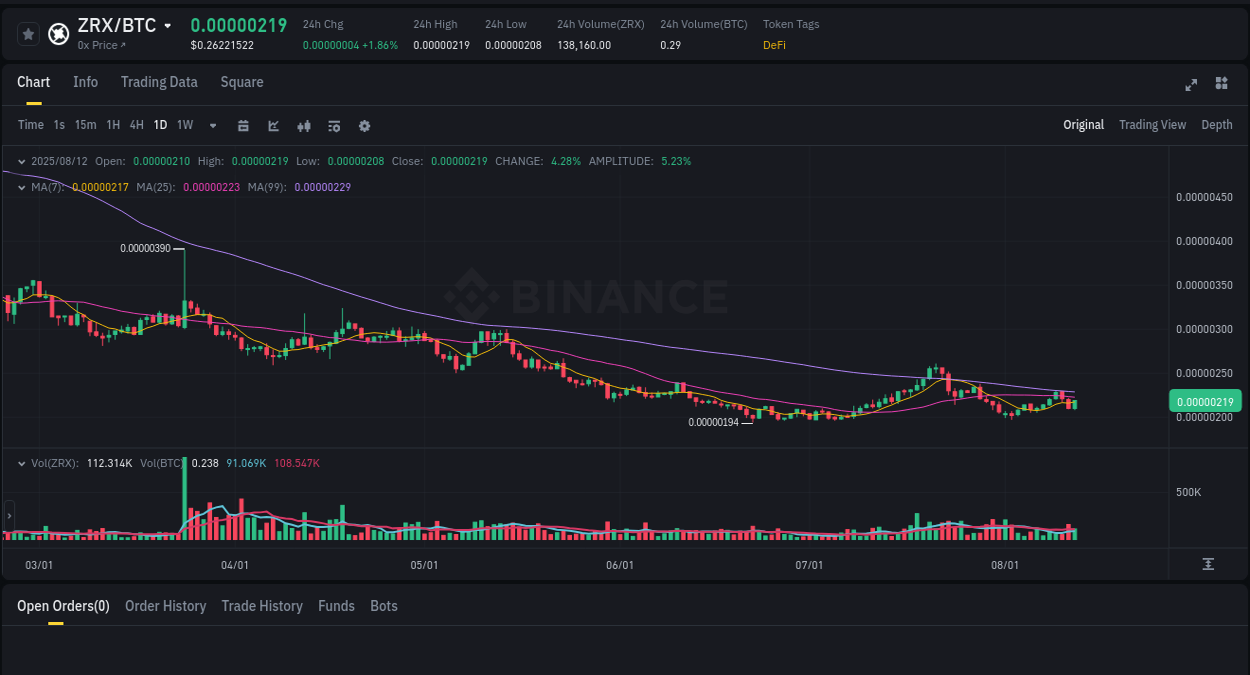Click the 0.00000390 high price marker

(145, 248)
